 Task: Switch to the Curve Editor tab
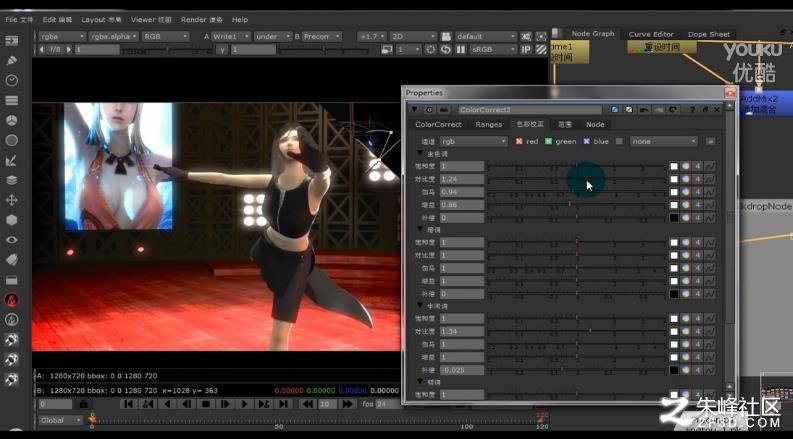651,34
